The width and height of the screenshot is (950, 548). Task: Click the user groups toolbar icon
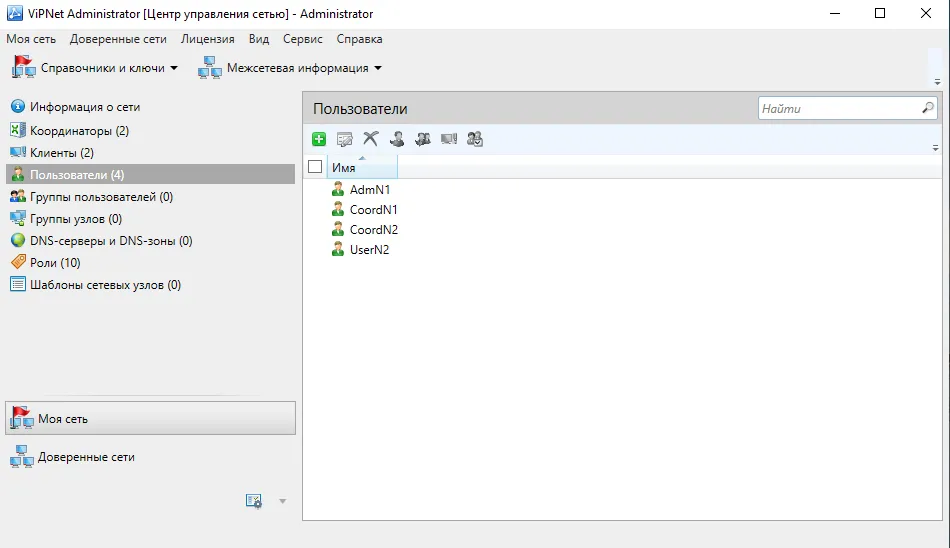tap(423, 139)
